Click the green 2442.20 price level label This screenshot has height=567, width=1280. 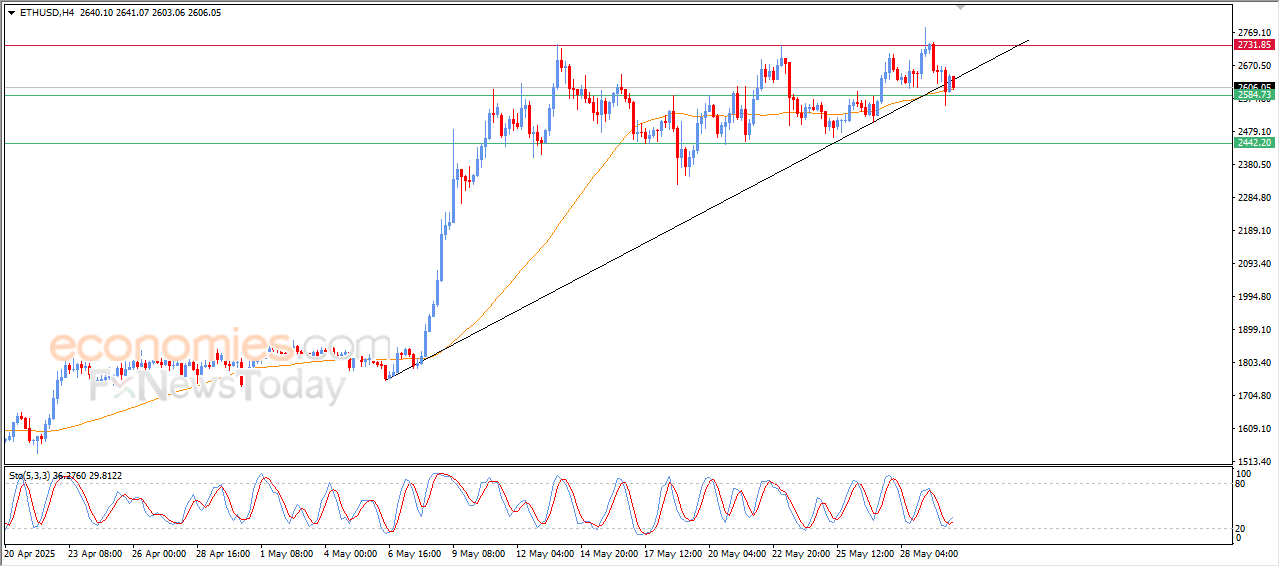pyautogui.click(x=1254, y=143)
